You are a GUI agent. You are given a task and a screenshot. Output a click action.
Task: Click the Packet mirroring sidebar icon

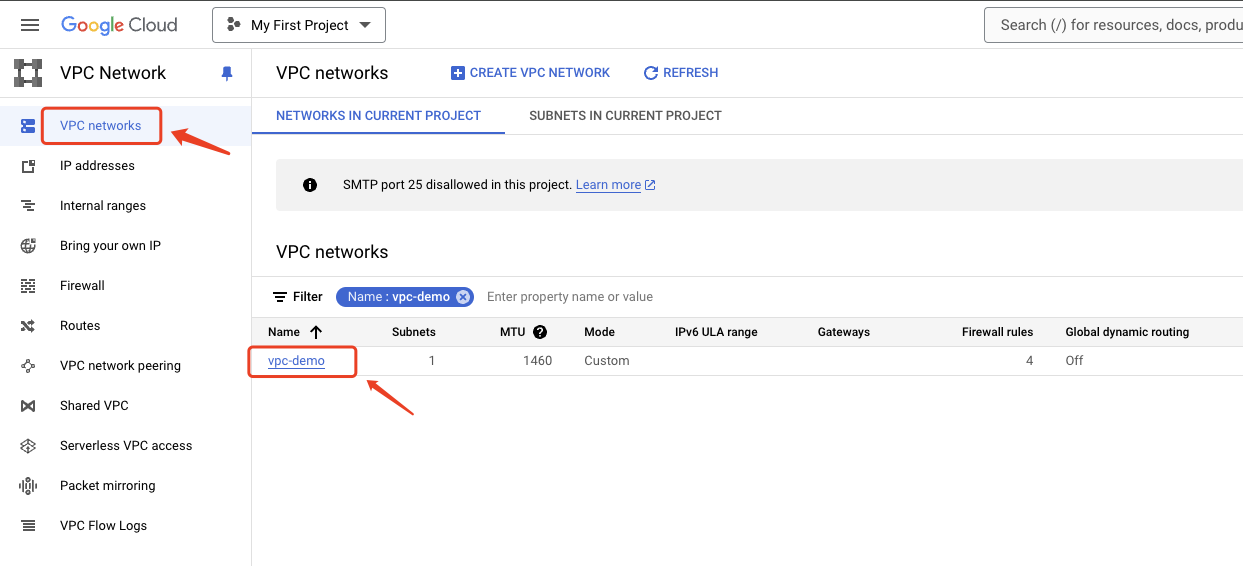(x=28, y=486)
